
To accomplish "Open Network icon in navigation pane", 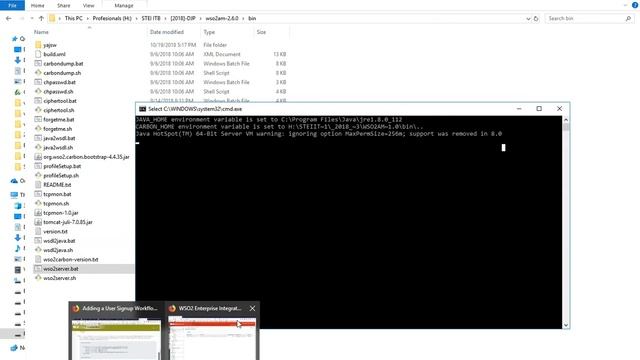I will (14, 348).
